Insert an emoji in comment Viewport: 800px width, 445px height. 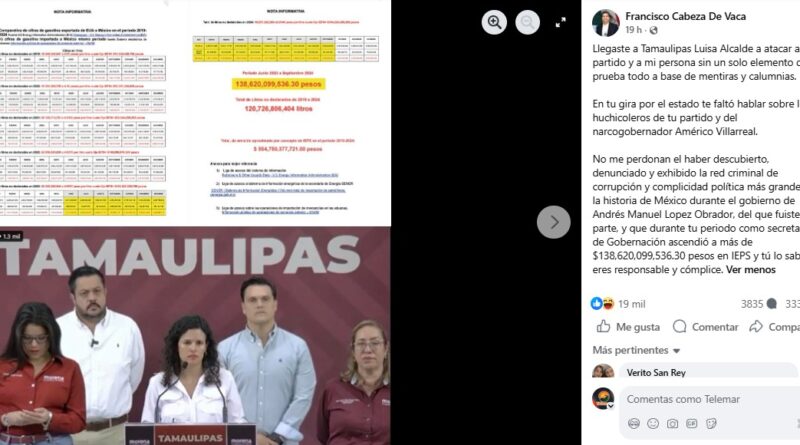tap(653, 424)
